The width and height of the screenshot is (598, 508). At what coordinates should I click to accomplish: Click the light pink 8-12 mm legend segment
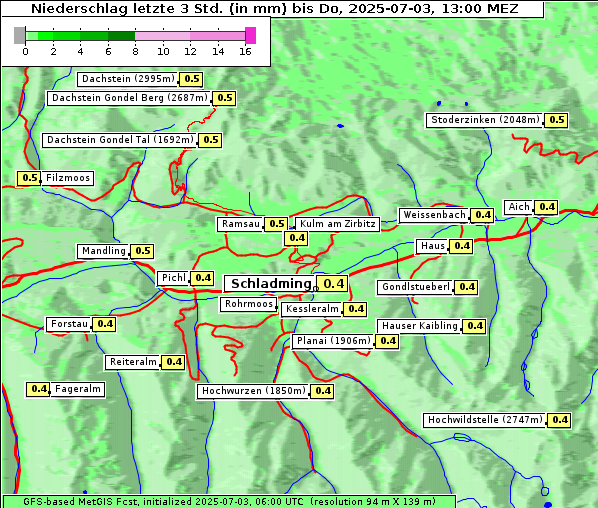(162, 36)
